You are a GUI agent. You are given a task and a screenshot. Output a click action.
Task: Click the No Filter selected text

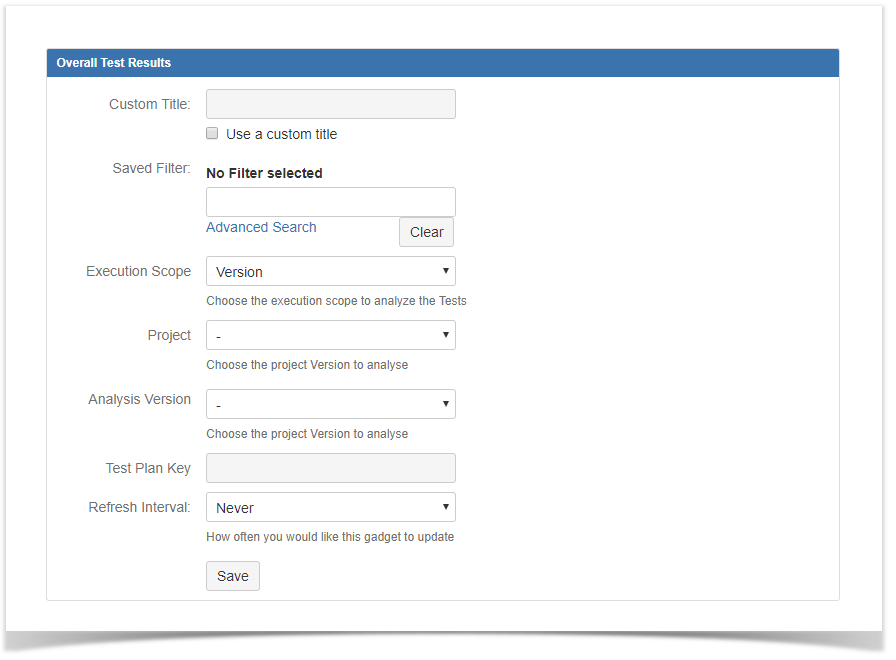265,173
